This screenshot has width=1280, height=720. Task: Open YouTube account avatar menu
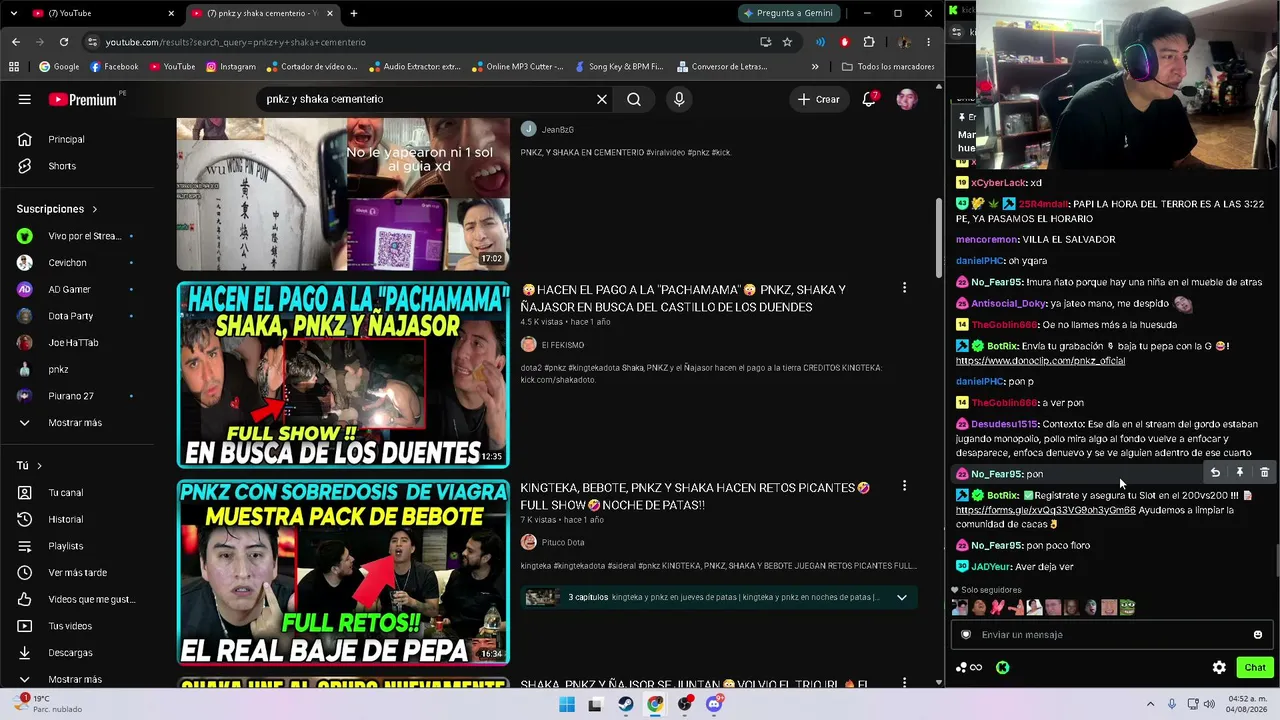click(907, 99)
